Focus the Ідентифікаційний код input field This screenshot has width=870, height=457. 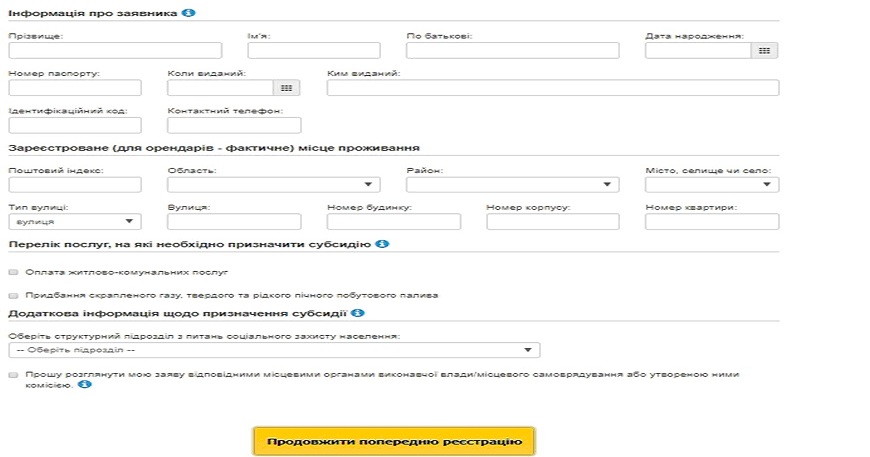point(75,125)
